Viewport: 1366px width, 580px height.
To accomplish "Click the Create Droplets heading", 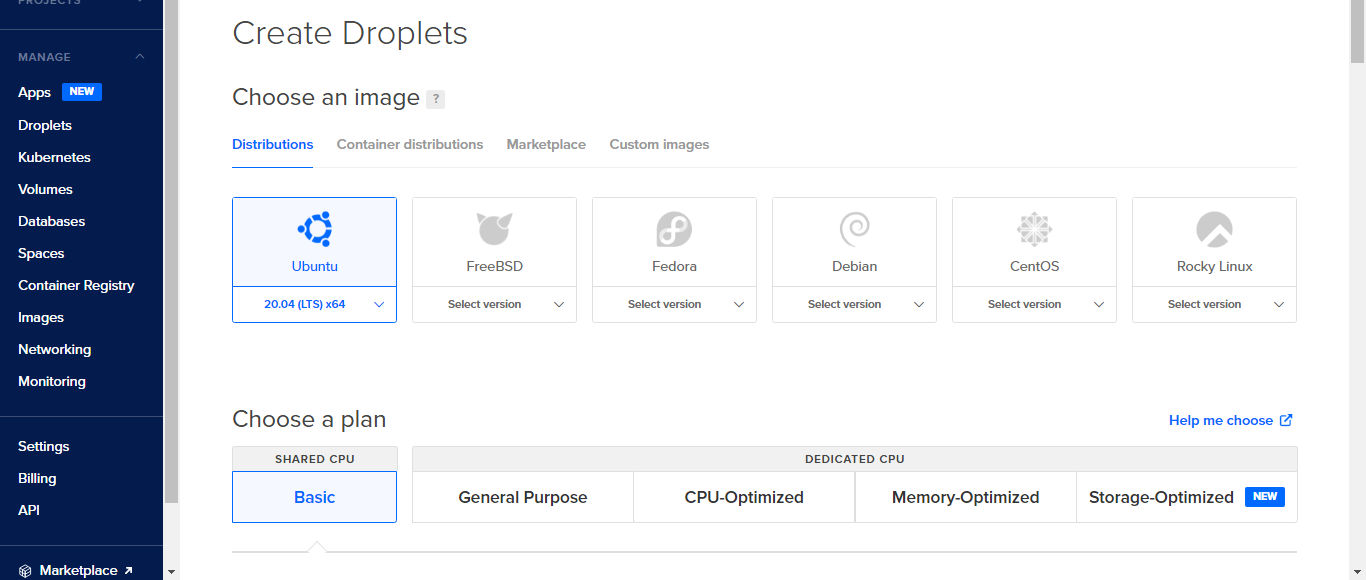I will 350,33.
